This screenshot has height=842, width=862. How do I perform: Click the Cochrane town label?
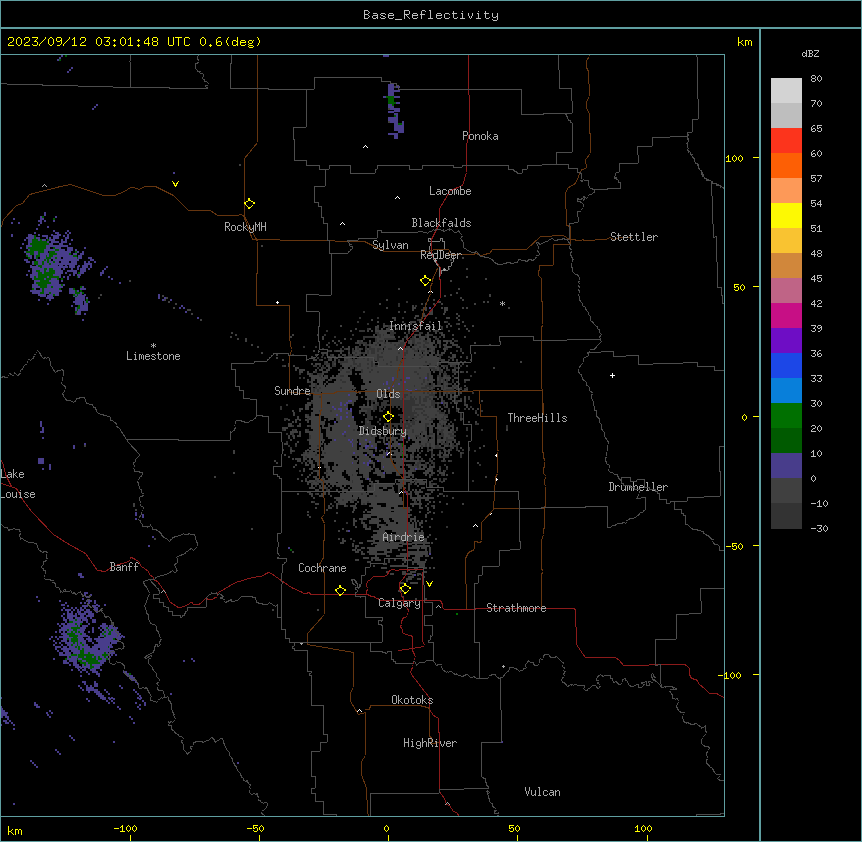(322, 568)
